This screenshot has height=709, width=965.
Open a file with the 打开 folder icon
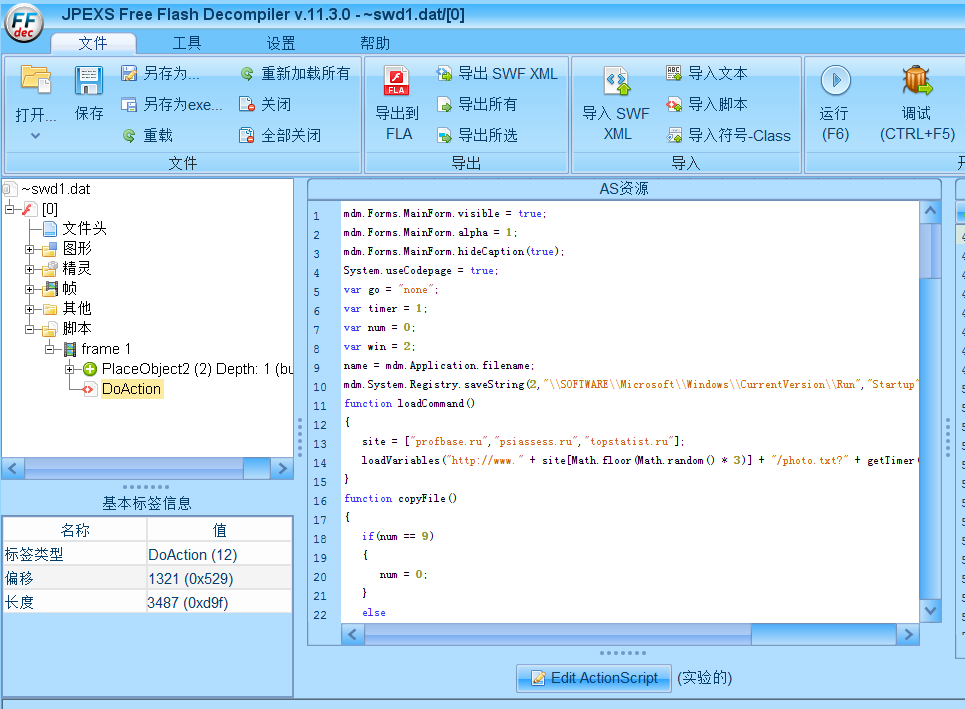[x=36, y=80]
